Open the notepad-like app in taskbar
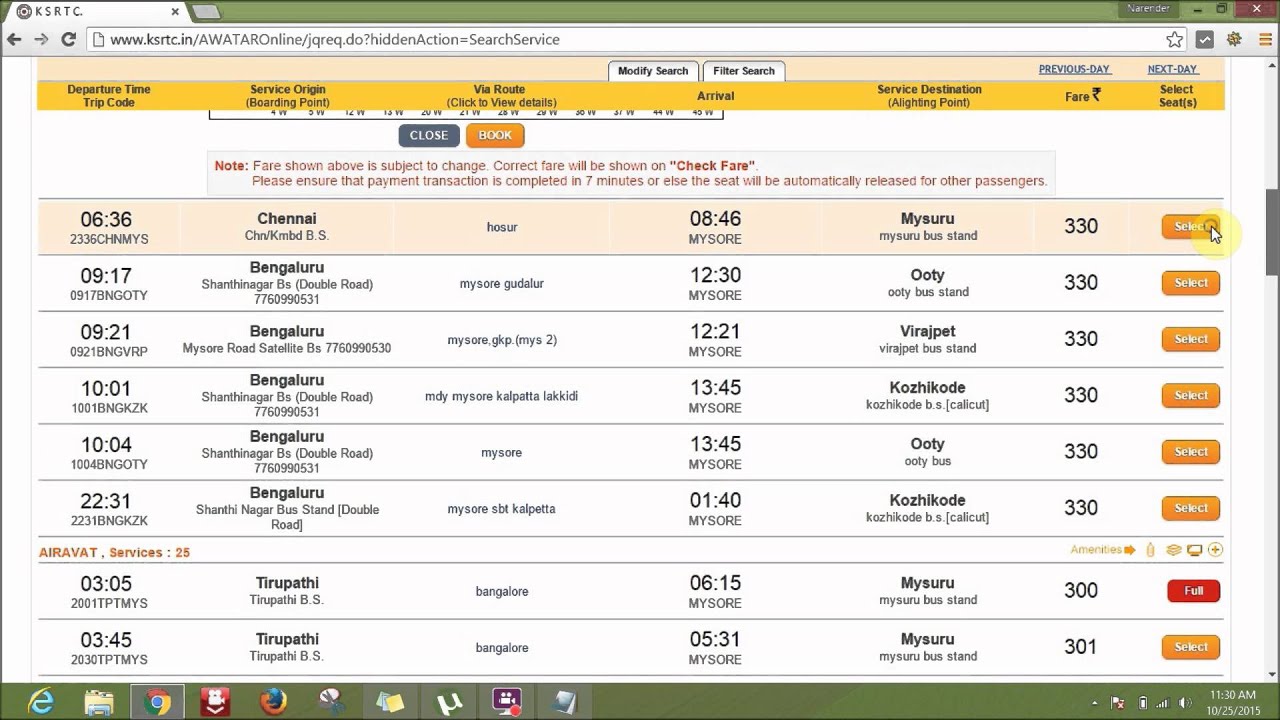This screenshot has width=1280, height=720. coord(566,702)
